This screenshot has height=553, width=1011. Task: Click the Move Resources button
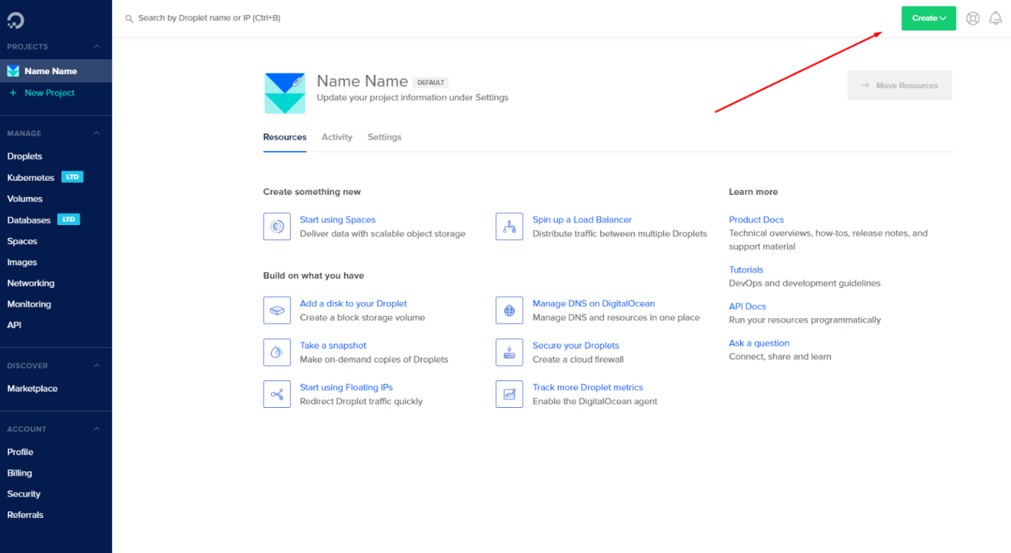pyautogui.click(x=899, y=86)
